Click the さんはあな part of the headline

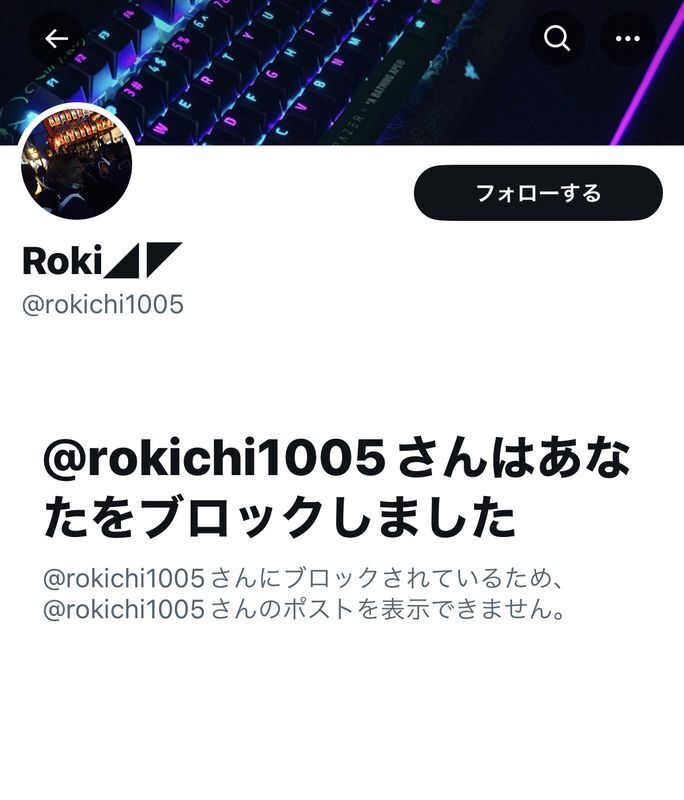[513, 457]
